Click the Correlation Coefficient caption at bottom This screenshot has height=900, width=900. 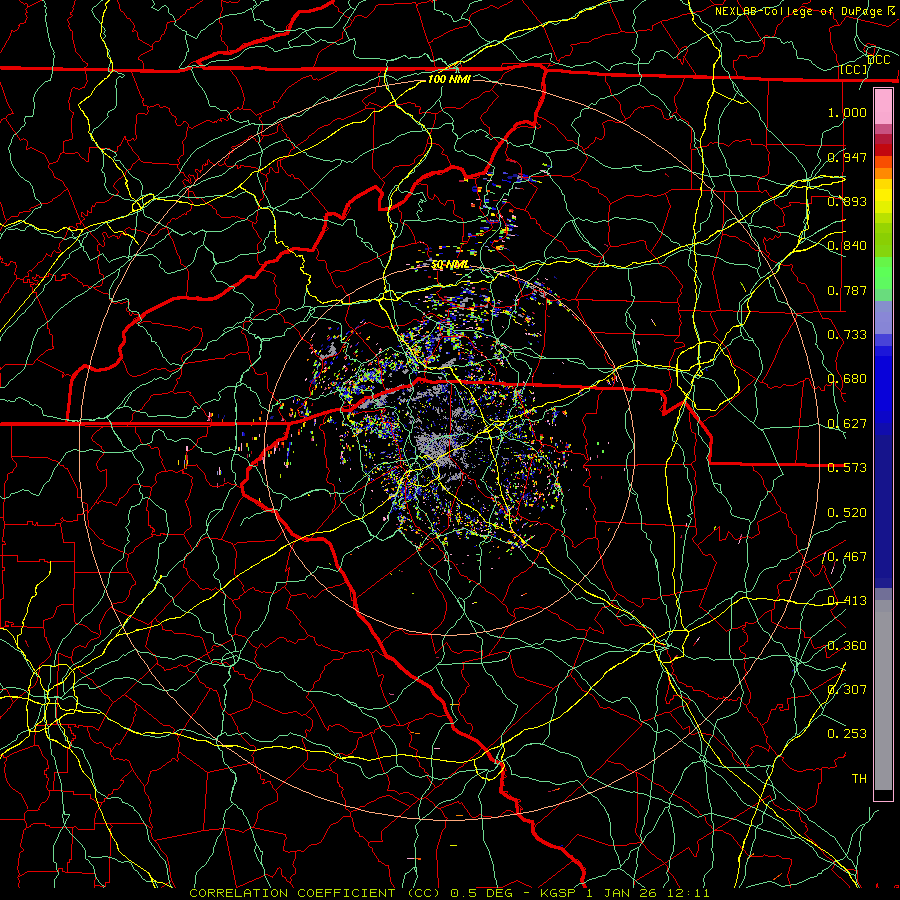pos(449,893)
